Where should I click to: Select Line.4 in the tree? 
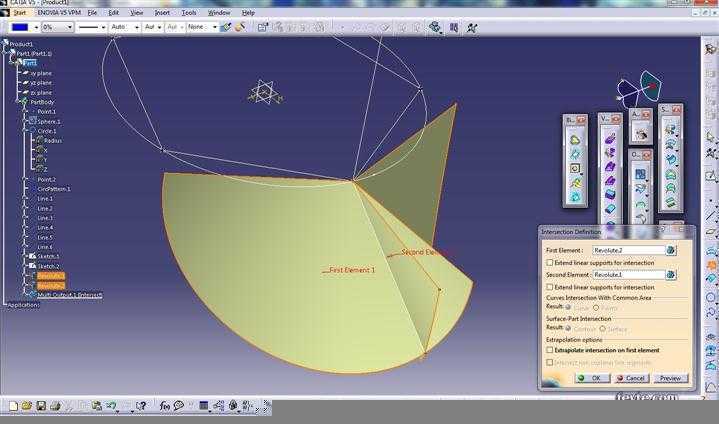[45, 228]
